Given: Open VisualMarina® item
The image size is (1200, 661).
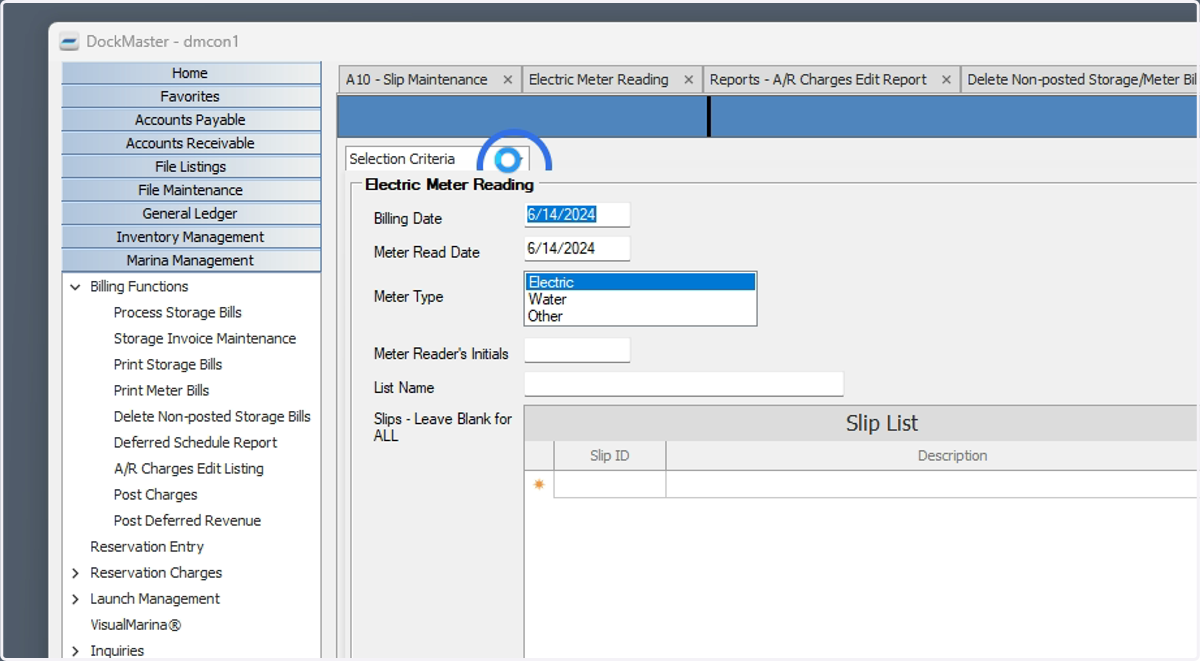Looking at the screenshot, I should pyautogui.click(x=136, y=625).
